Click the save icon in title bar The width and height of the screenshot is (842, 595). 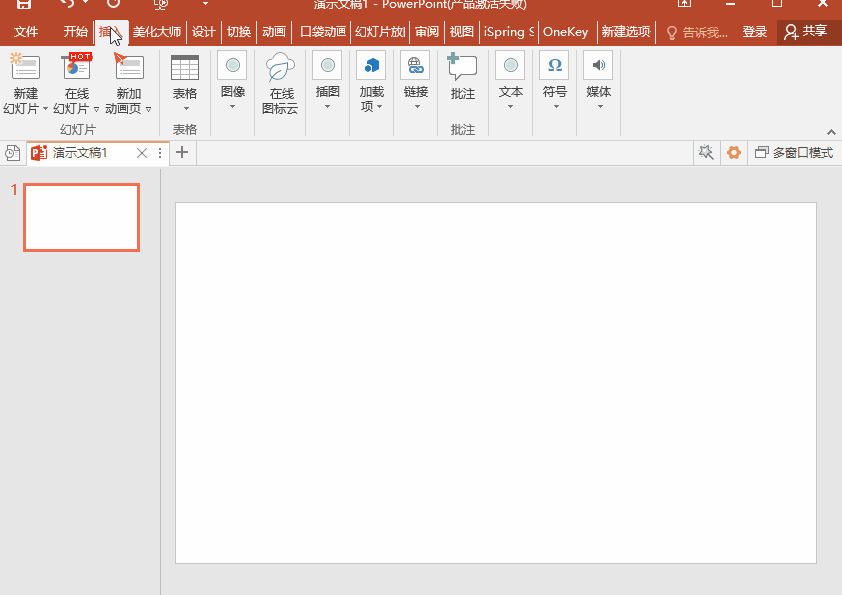click(23, 5)
